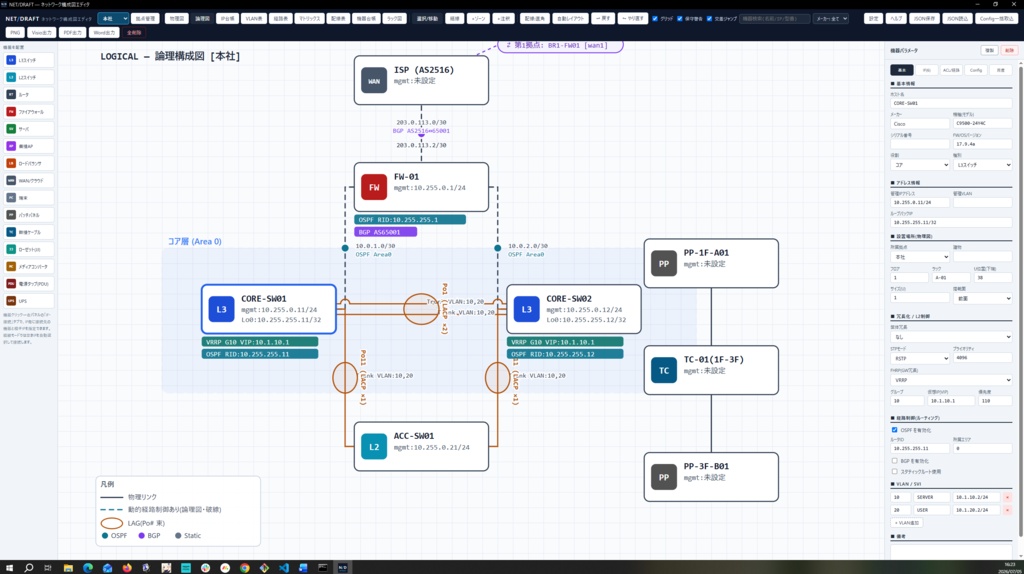Click the 拠点管理 site management button
The width and height of the screenshot is (1024, 574).
click(x=145, y=18)
